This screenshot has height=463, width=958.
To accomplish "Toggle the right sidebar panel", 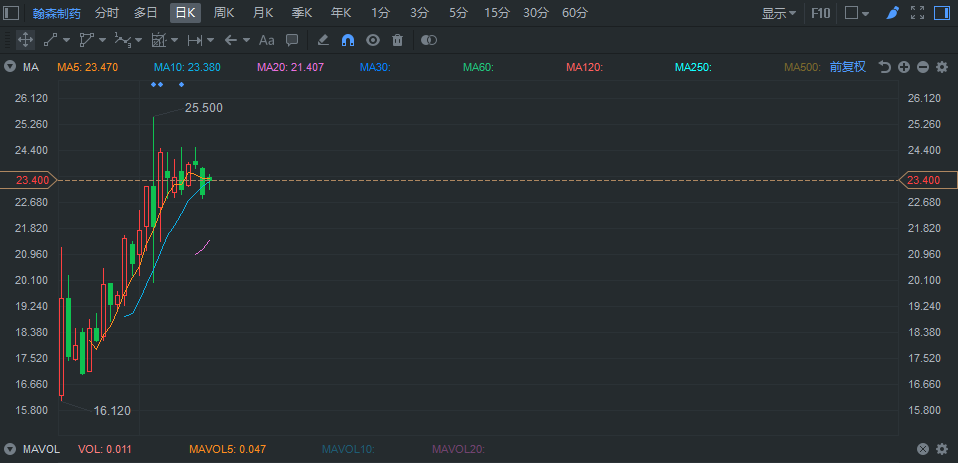I will coord(942,13).
